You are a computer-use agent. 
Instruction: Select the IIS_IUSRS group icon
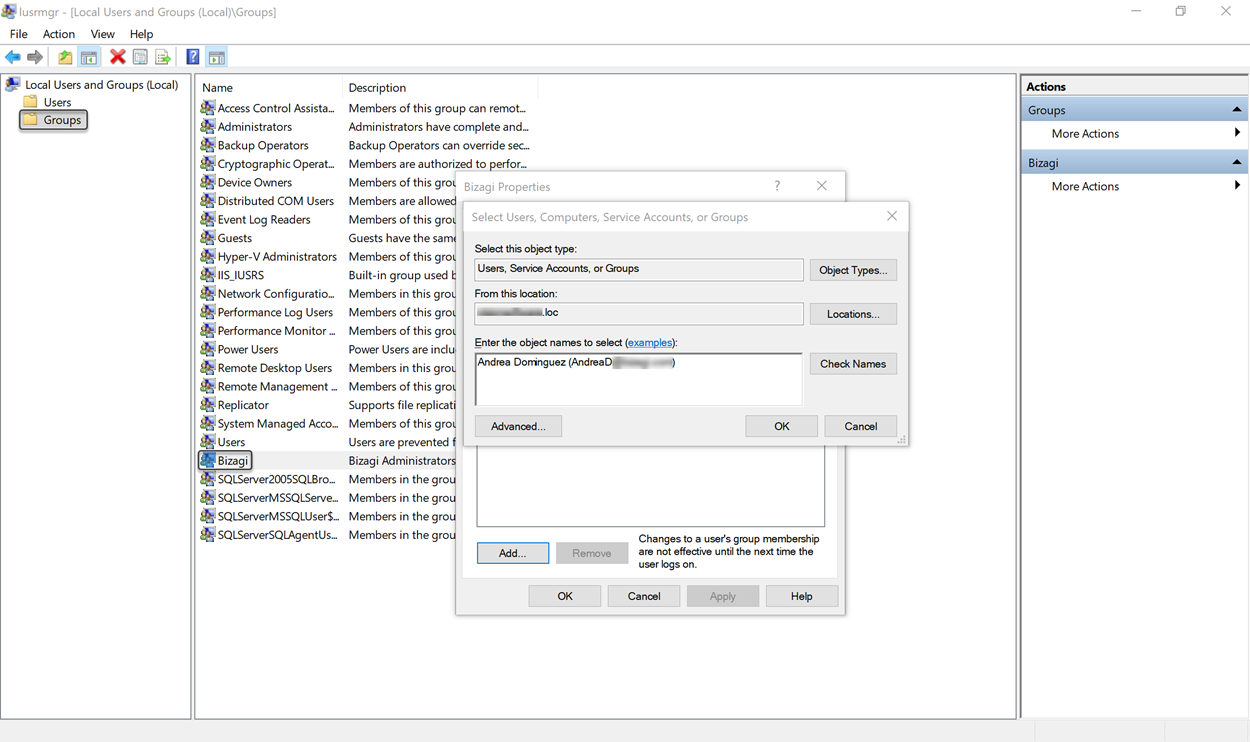208,275
